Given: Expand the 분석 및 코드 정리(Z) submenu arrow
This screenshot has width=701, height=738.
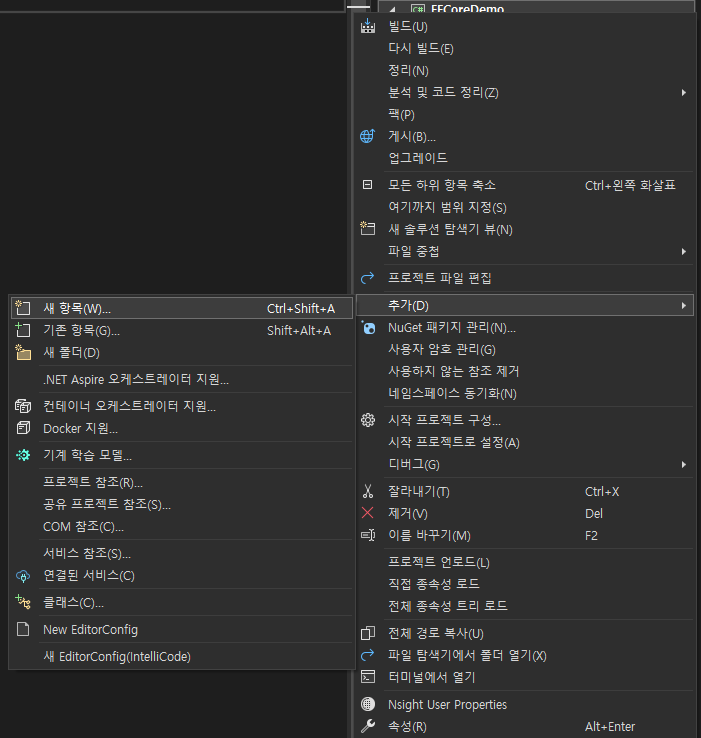Looking at the screenshot, I should 684,92.
